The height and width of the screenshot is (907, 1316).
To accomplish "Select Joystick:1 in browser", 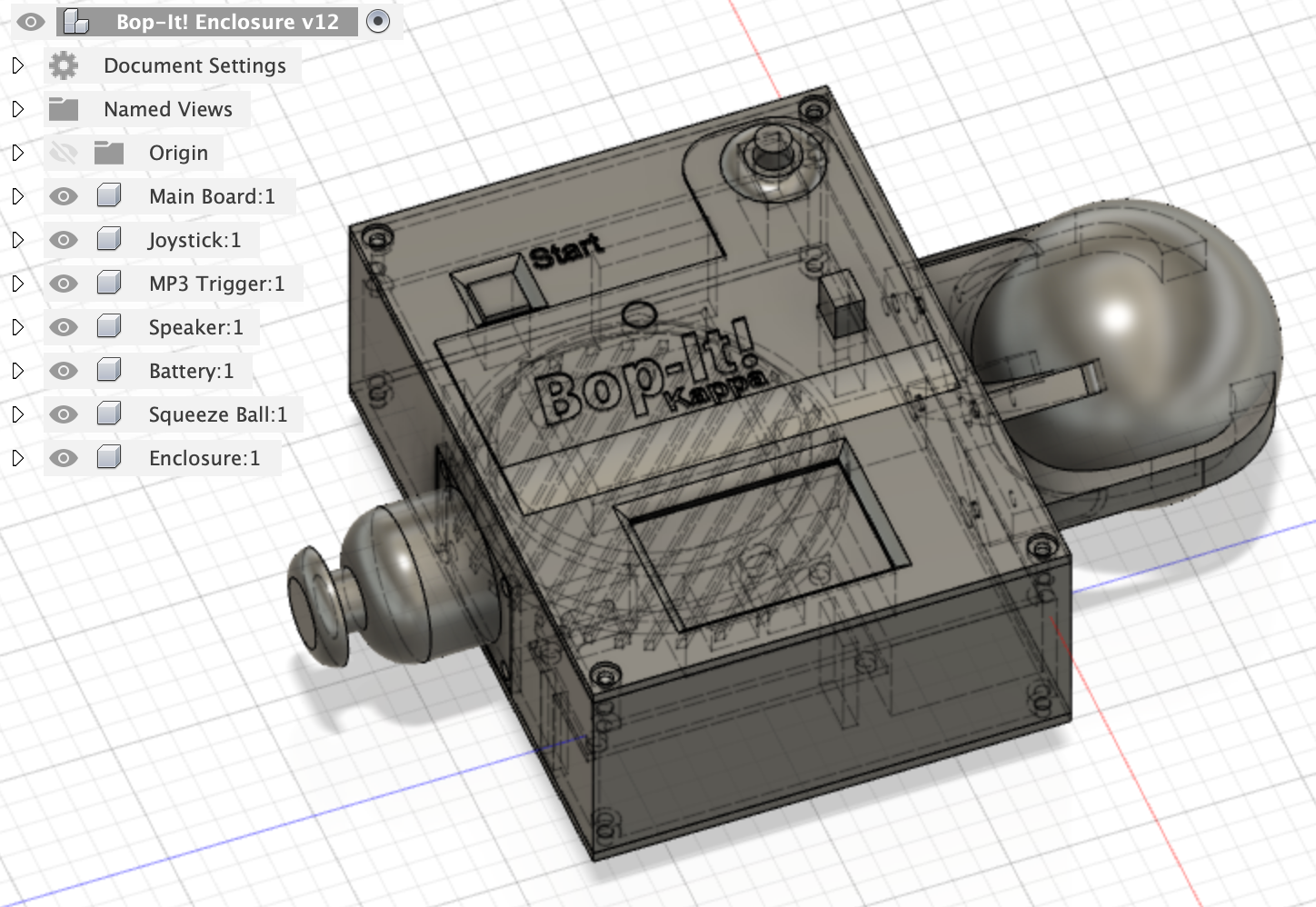I will (194, 240).
